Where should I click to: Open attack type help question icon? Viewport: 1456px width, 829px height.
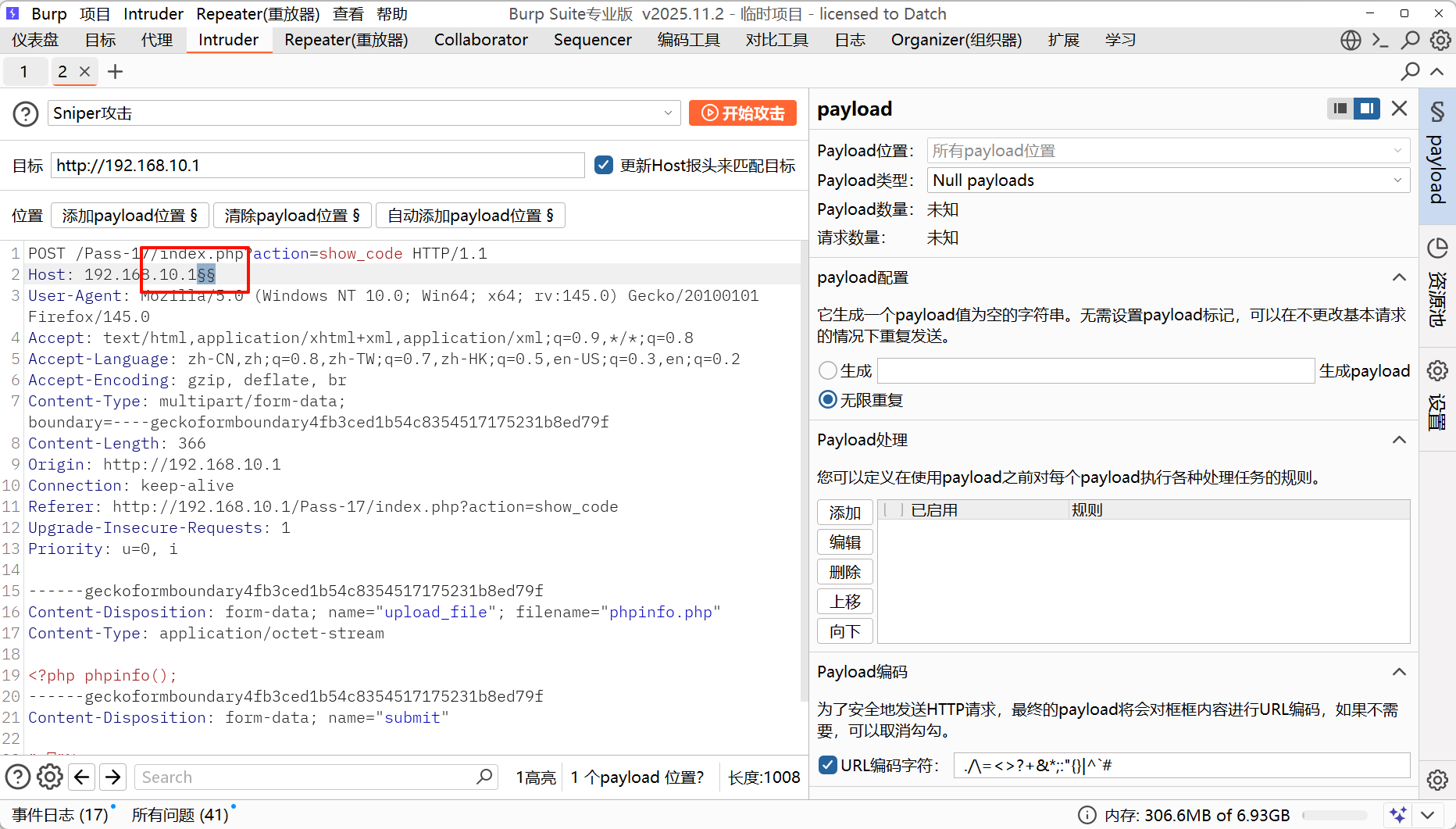26,114
